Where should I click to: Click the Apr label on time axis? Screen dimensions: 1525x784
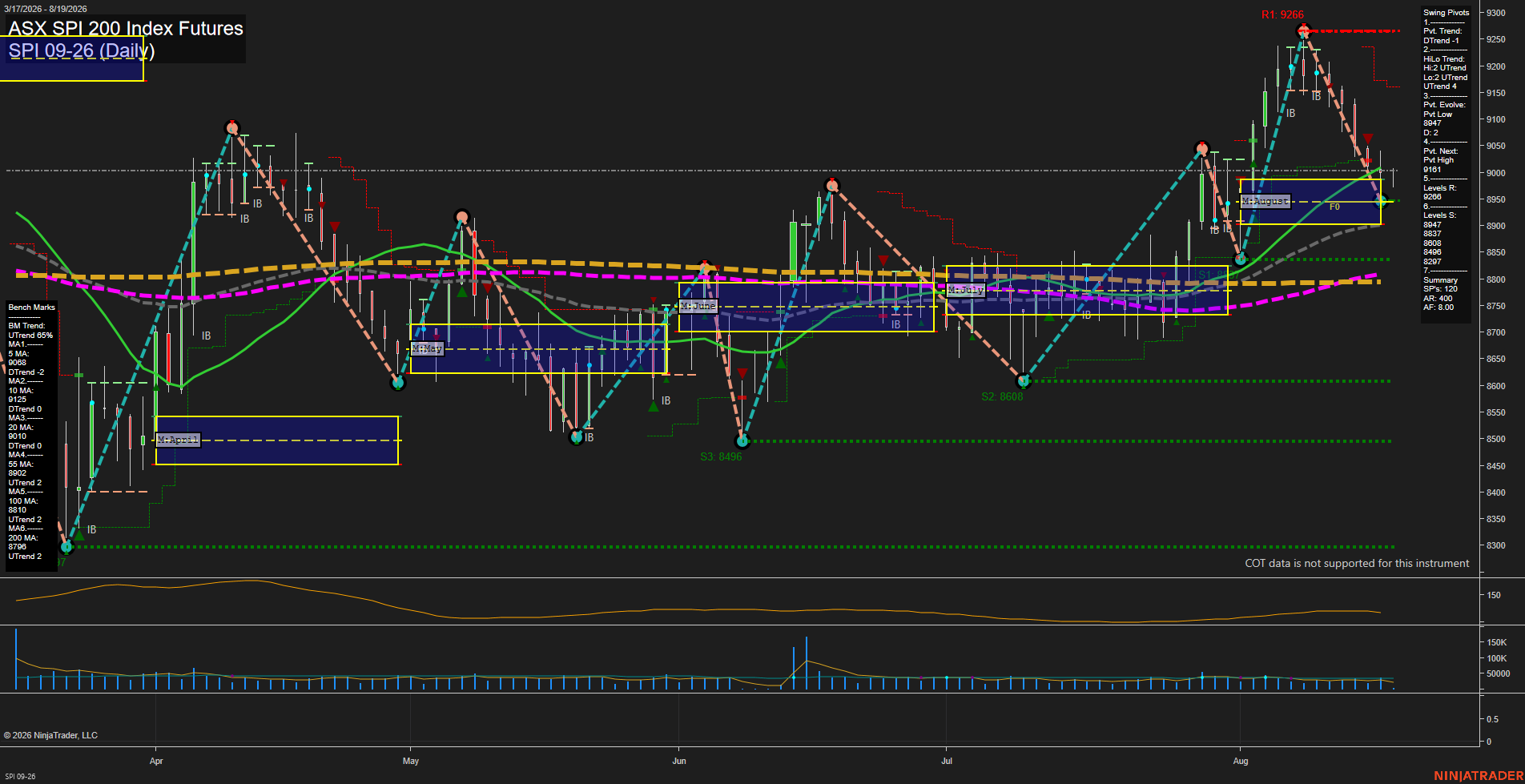[156, 761]
